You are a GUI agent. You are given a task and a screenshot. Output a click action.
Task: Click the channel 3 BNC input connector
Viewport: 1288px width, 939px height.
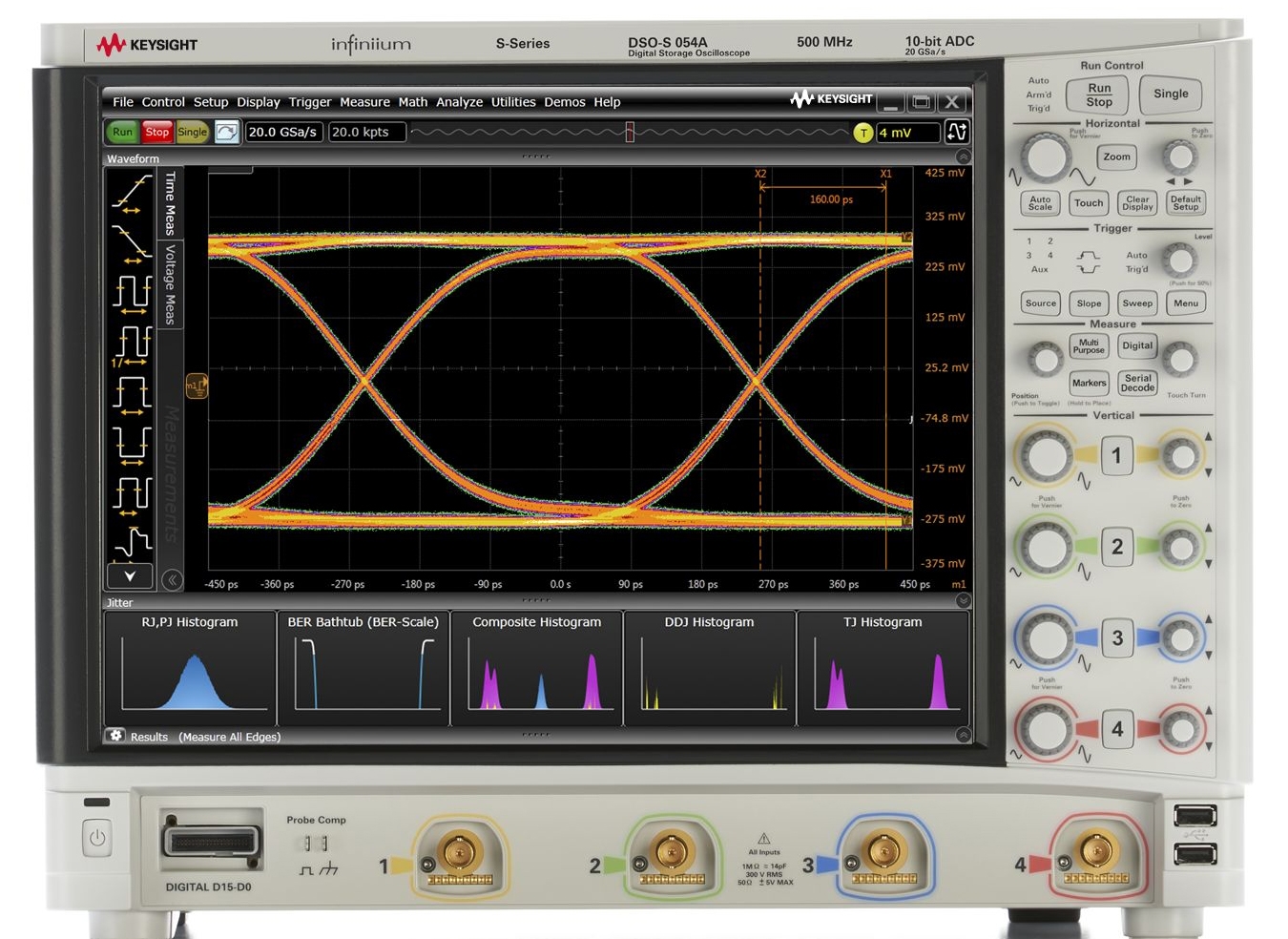coord(883,852)
